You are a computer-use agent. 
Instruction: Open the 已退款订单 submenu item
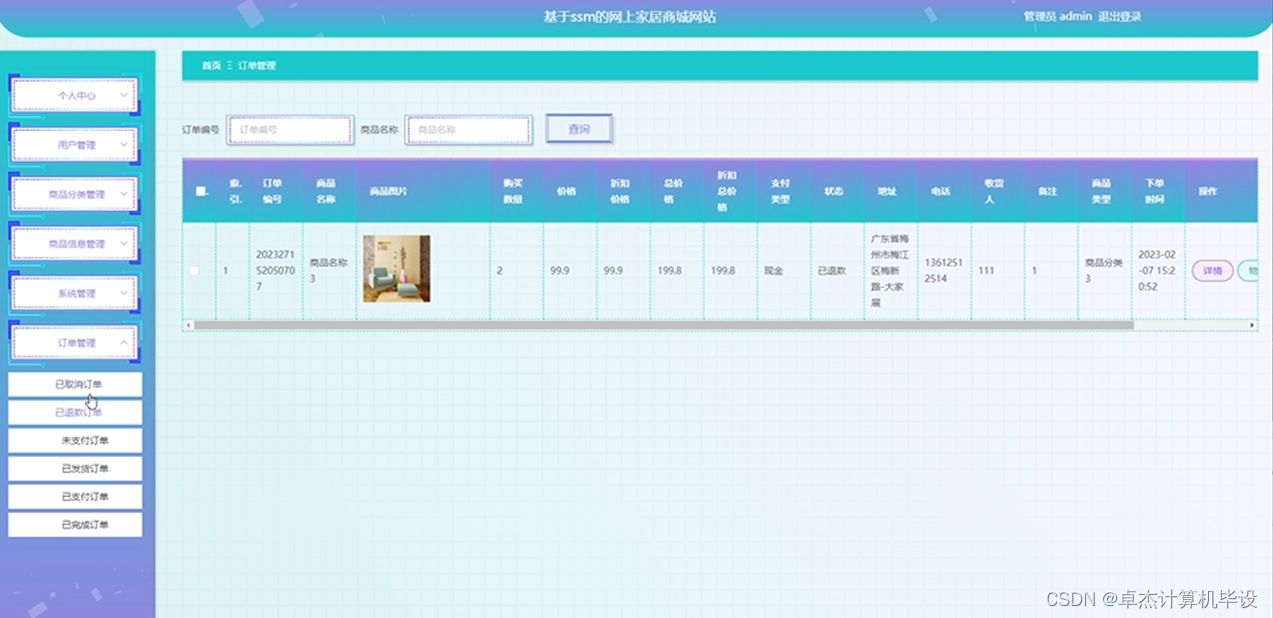(75, 412)
